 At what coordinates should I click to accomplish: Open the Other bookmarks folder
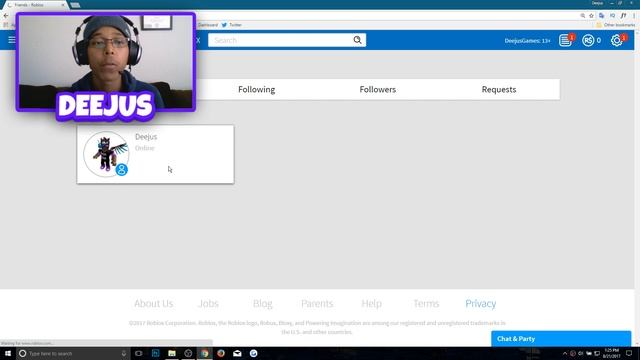click(616, 25)
